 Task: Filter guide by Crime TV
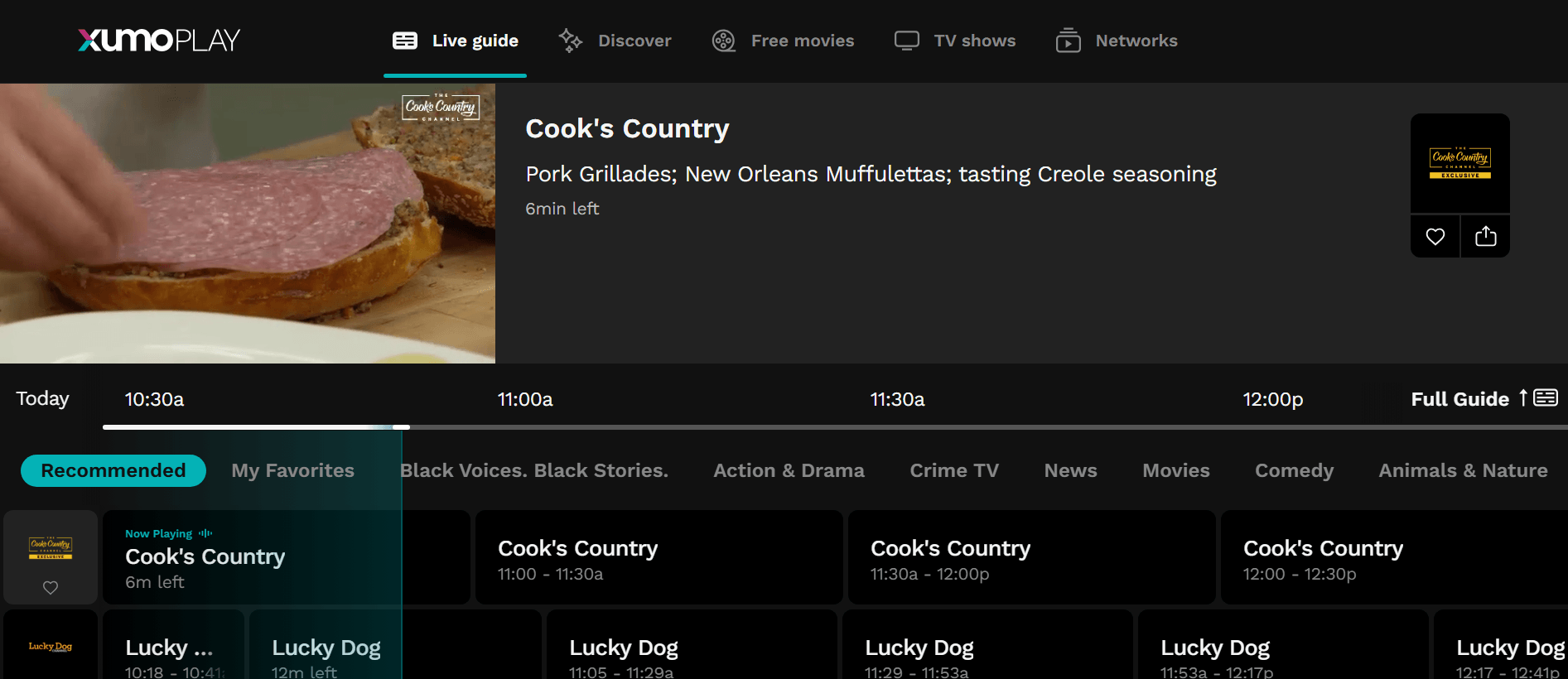[x=953, y=470]
